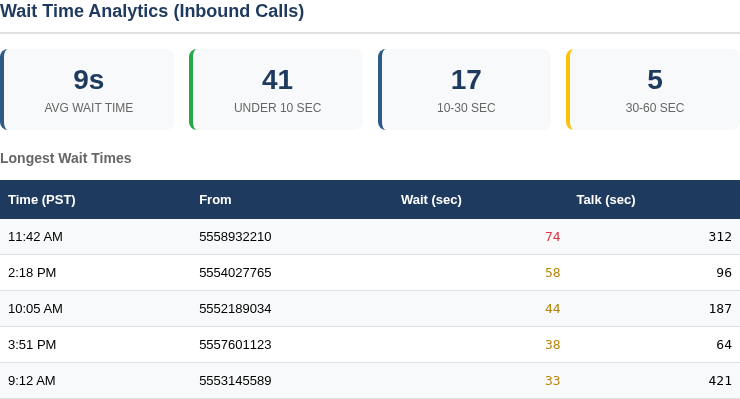Select the caller number 5553145589
Image resolution: width=740 pixels, height=399 pixels.
point(235,381)
